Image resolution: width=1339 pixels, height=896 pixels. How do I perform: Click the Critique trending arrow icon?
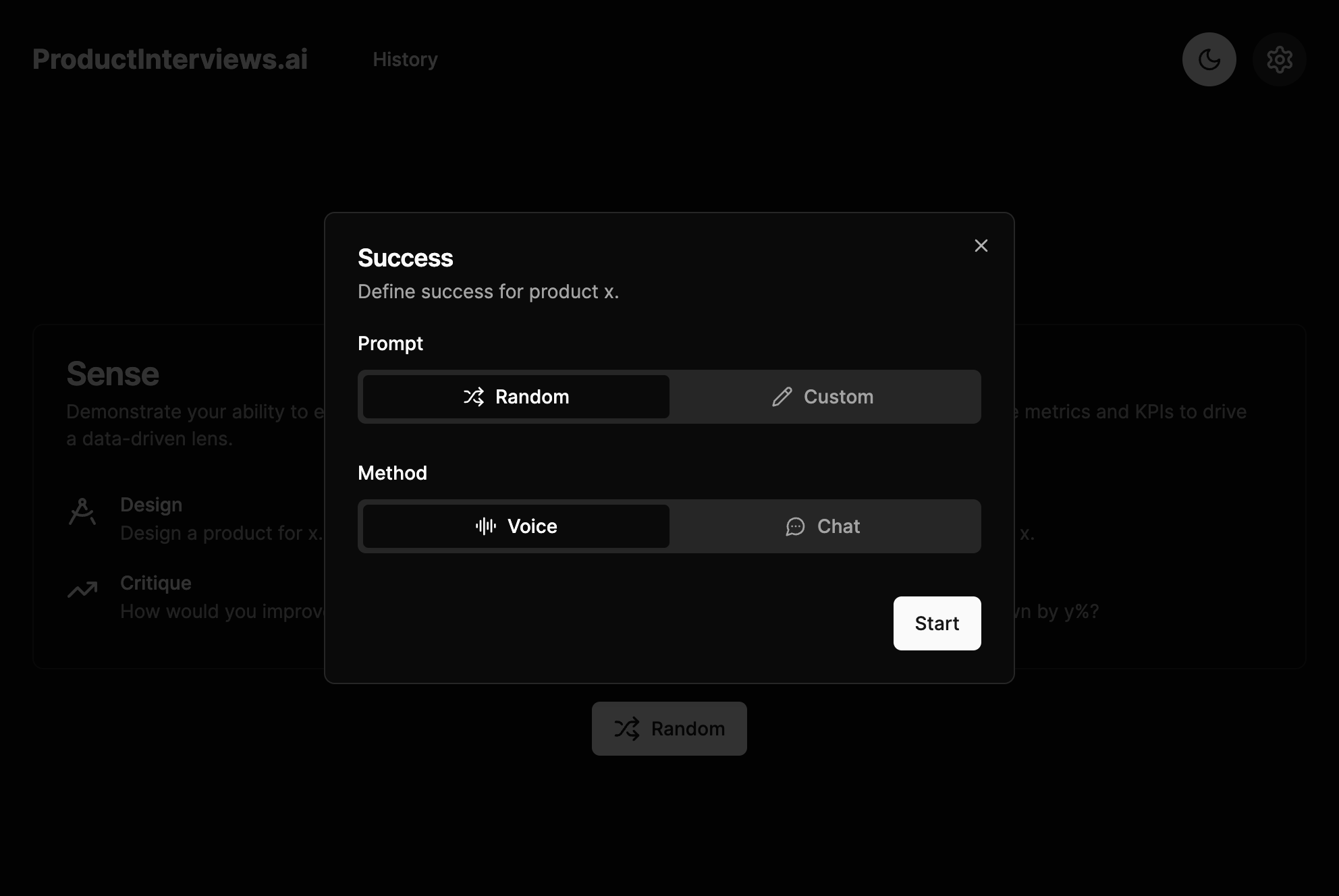point(82,590)
